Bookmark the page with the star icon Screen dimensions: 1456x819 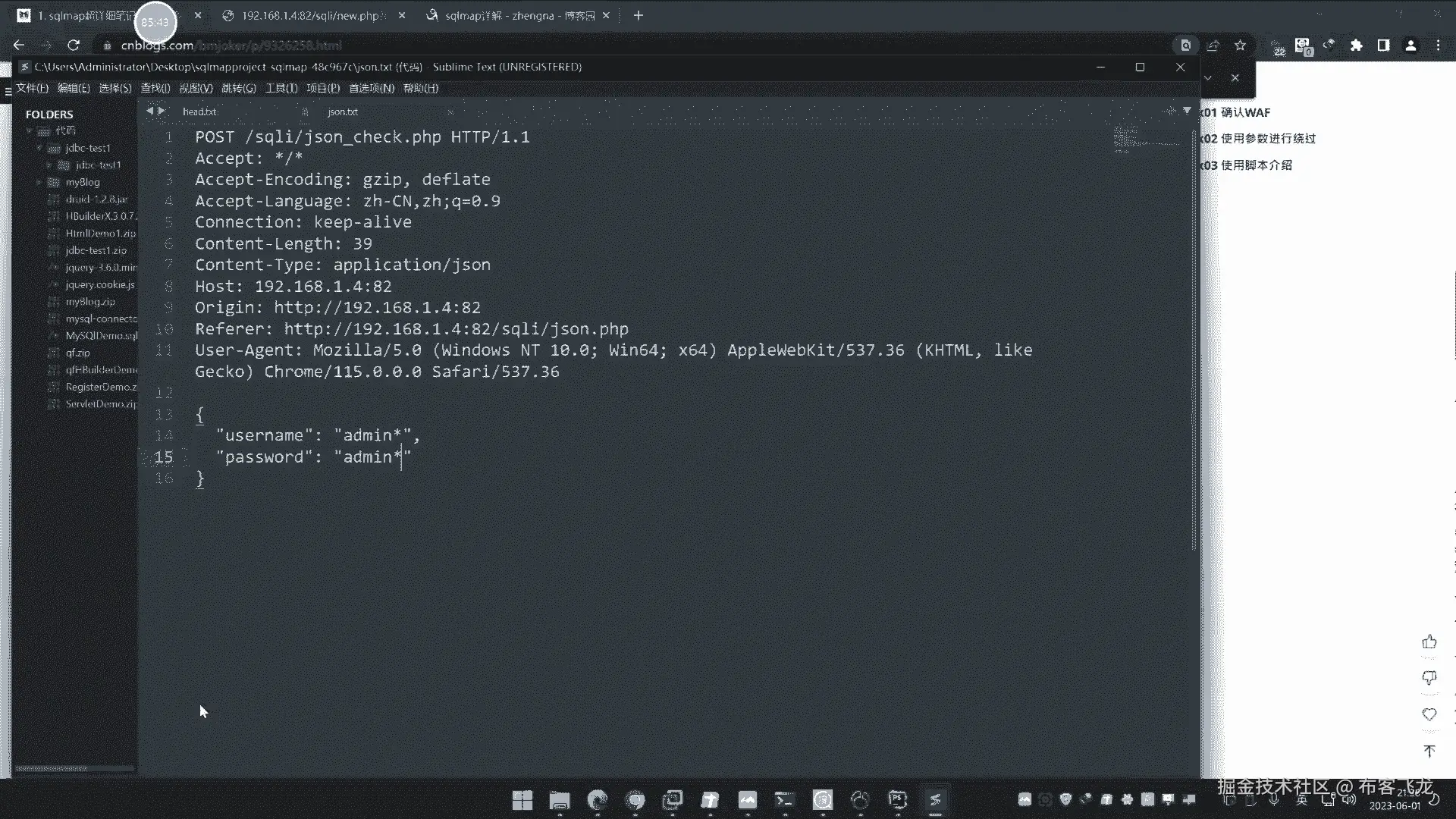coord(1240,45)
